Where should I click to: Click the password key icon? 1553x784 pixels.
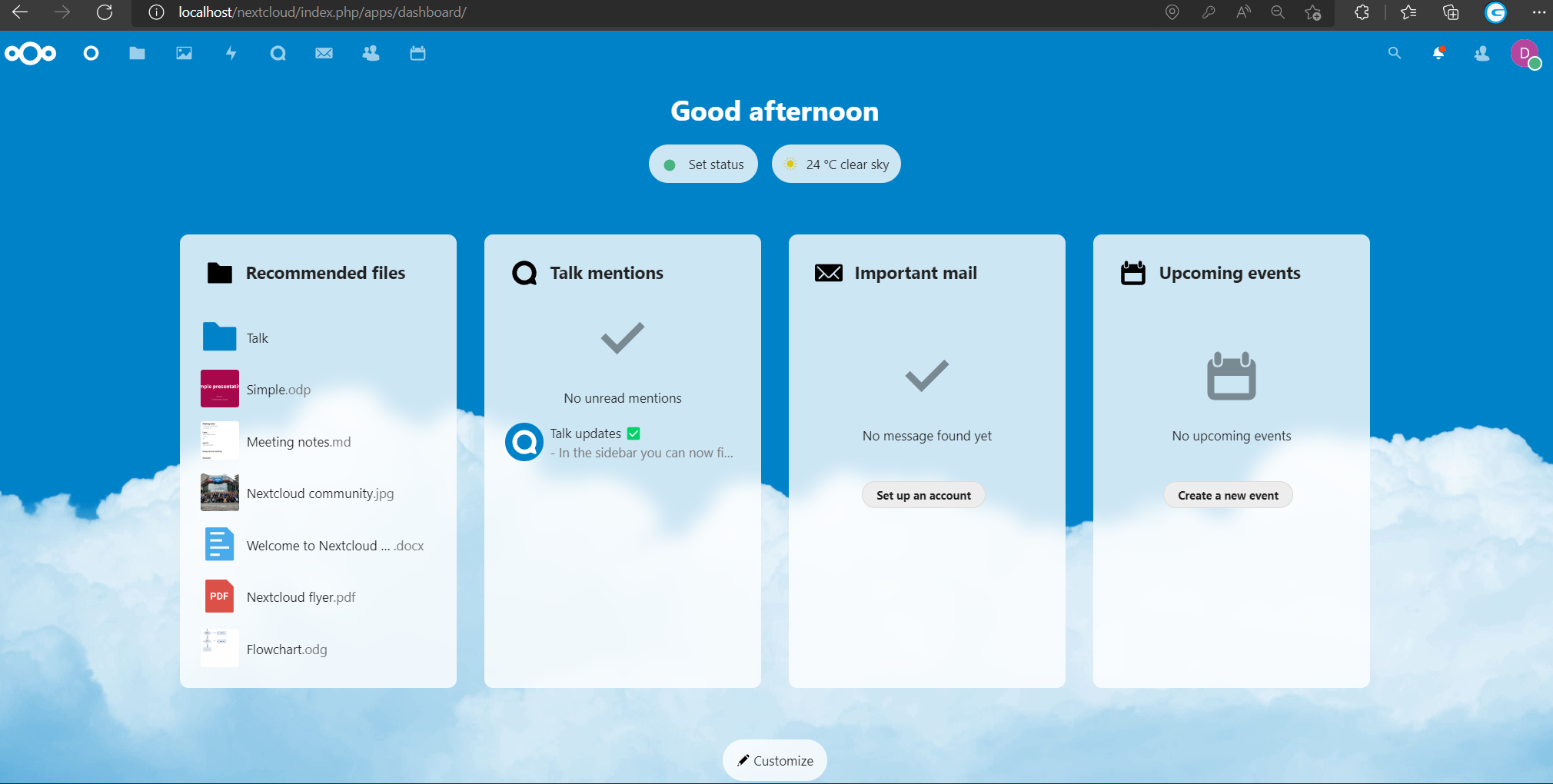click(x=1209, y=12)
